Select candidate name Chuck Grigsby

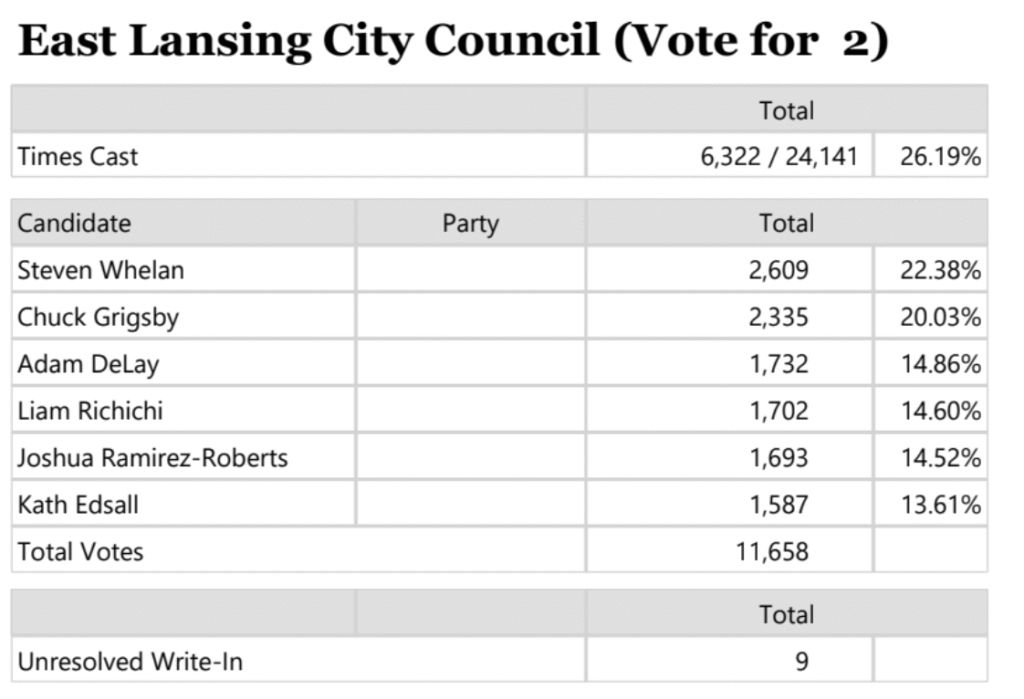(98, 318)
